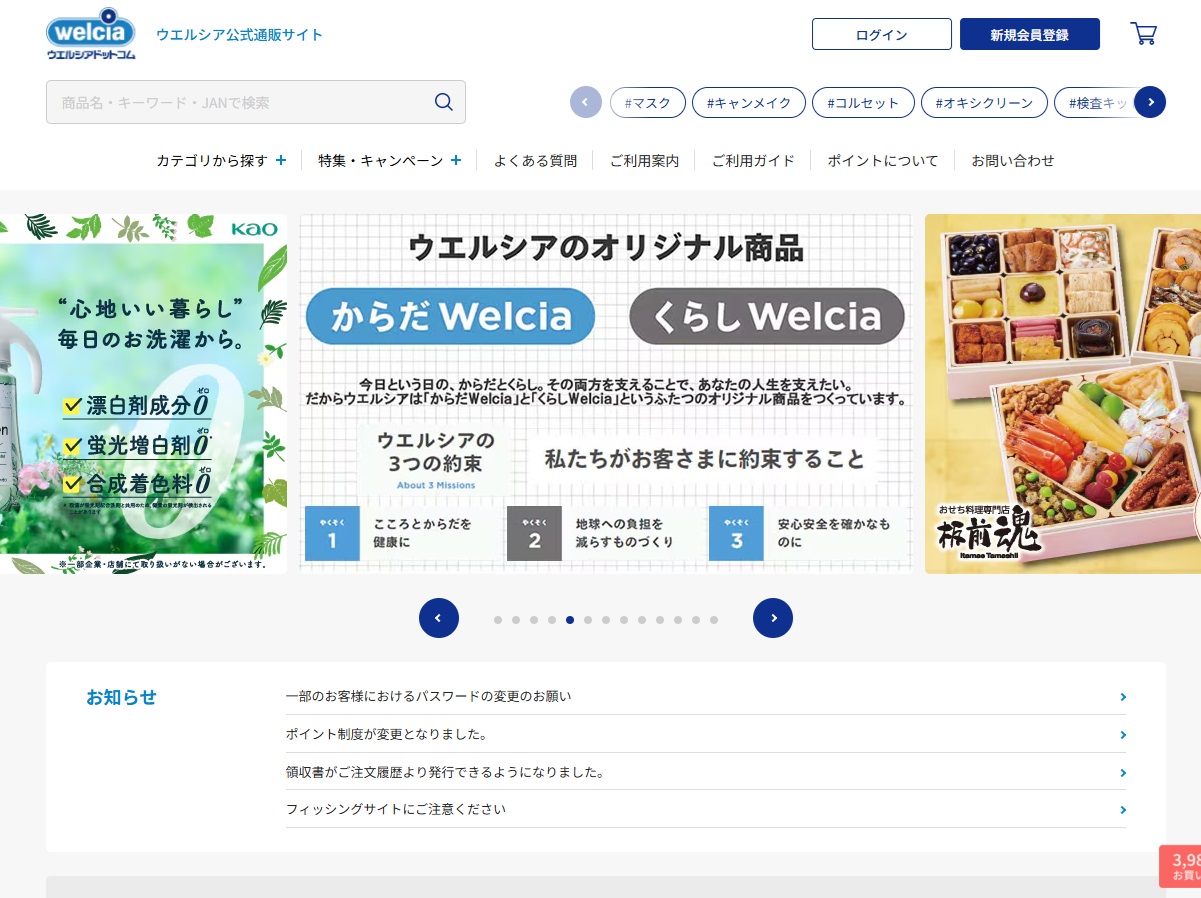Open ポイントについて menu item
This screenshot has width=1201, height=898.
tap(882, 160)
